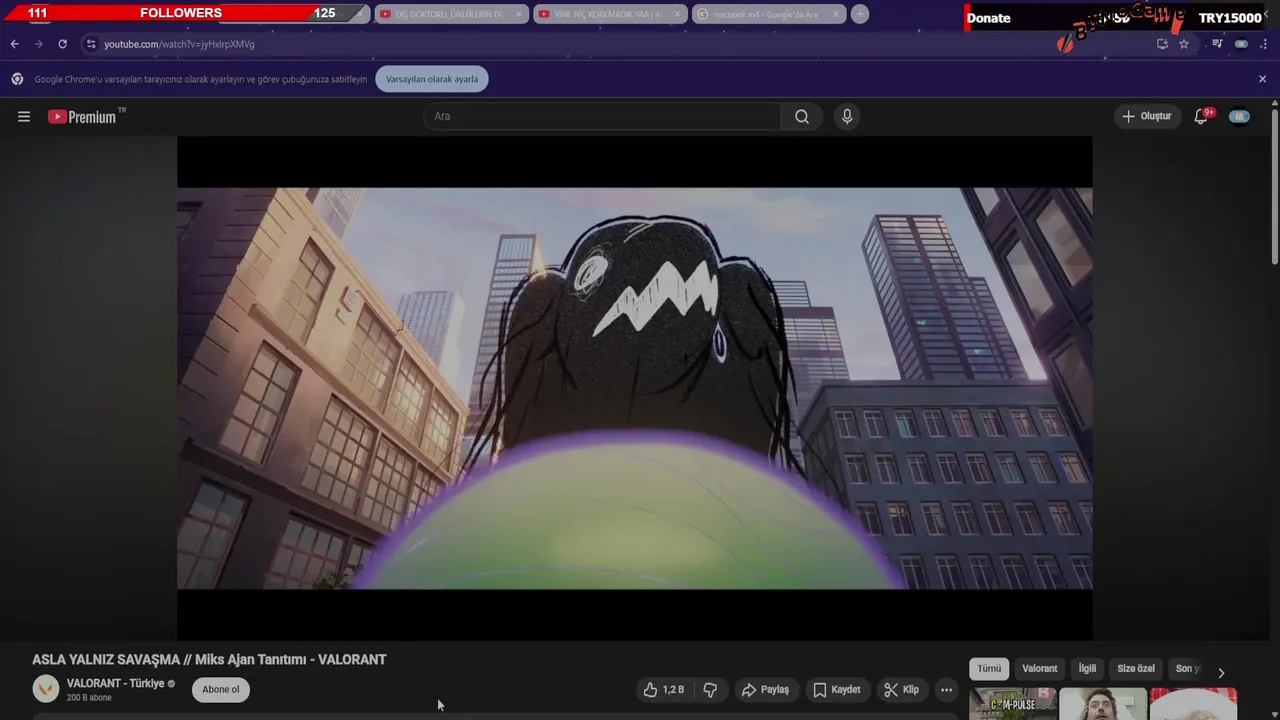Screen dimensions: 1280x720
Task: Bookmark this page with the star
Action: pos(1184,44)
